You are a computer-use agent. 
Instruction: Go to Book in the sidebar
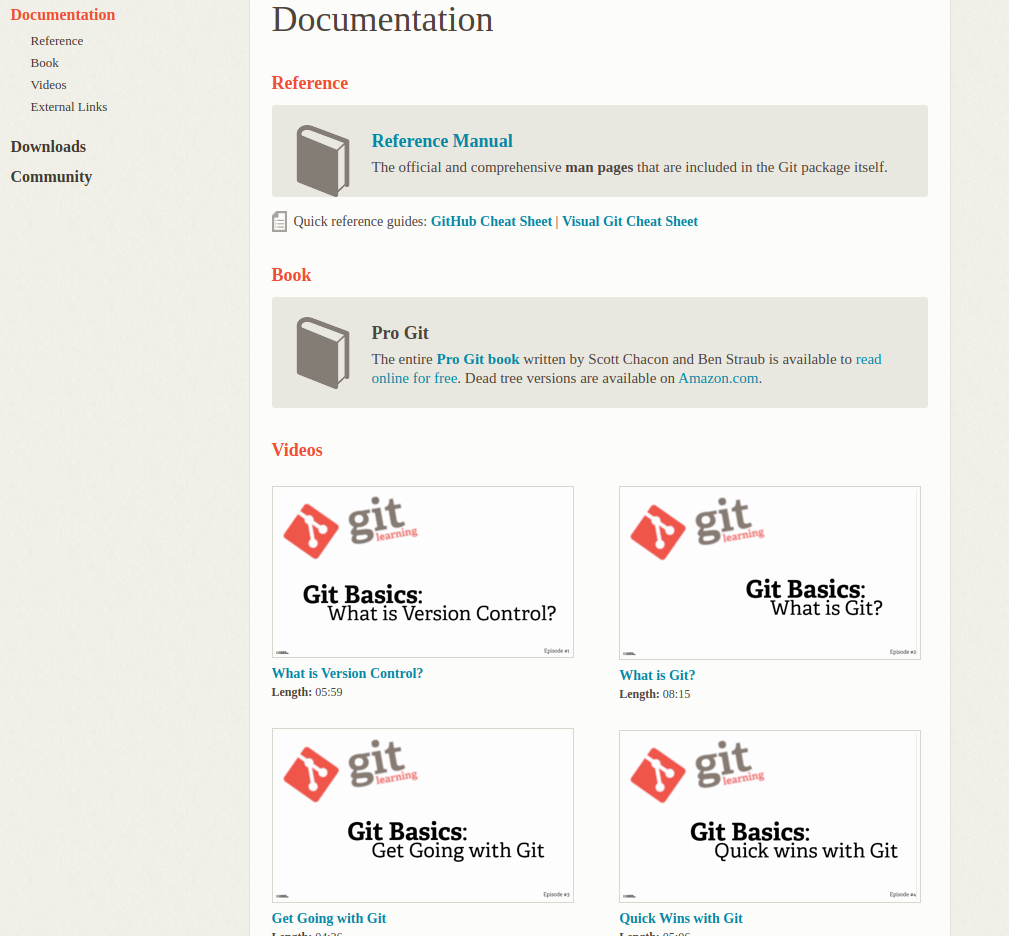coord(44,63)
